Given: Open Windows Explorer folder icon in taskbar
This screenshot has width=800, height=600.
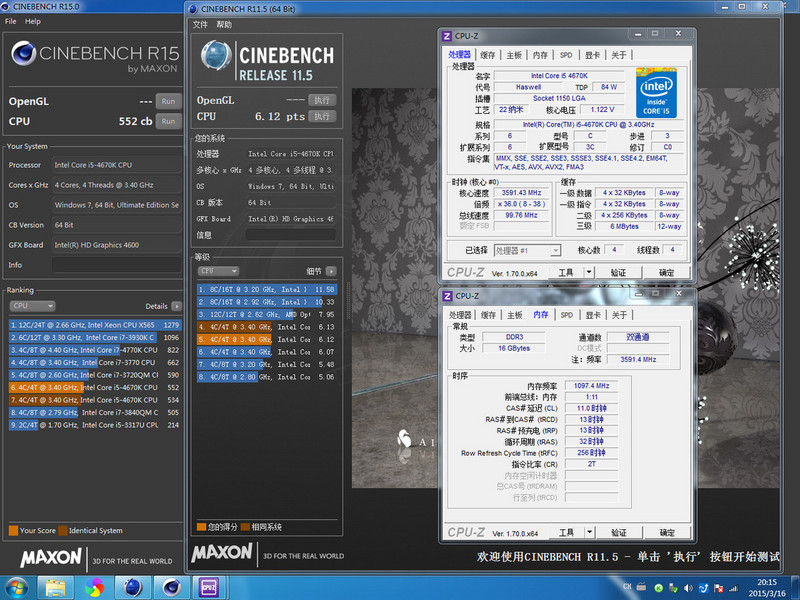Looking at the screenshot, I should tap(55, 586).
